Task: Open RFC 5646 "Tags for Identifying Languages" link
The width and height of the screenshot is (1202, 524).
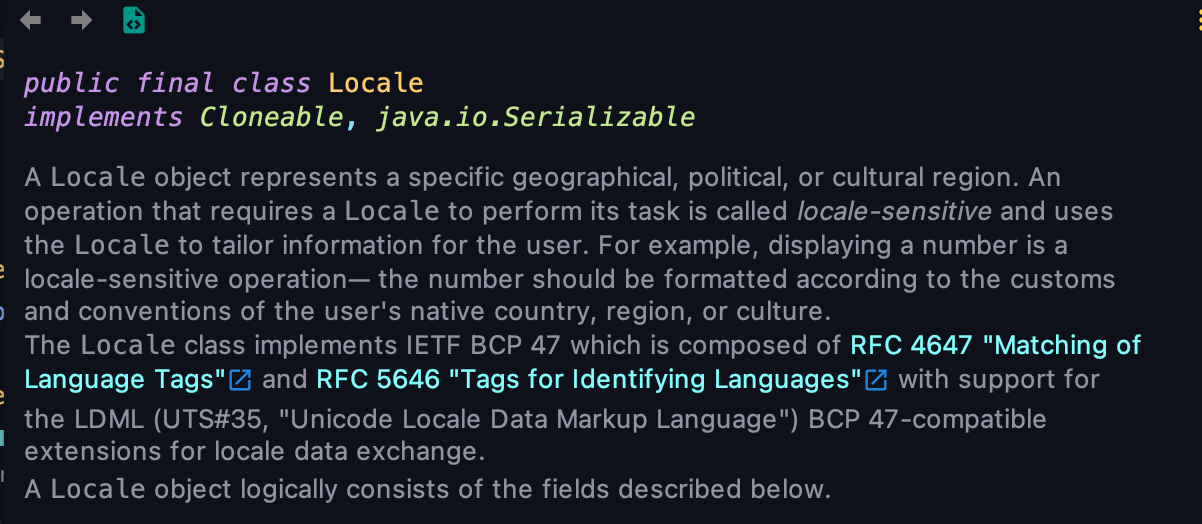Action: [589, 380]
